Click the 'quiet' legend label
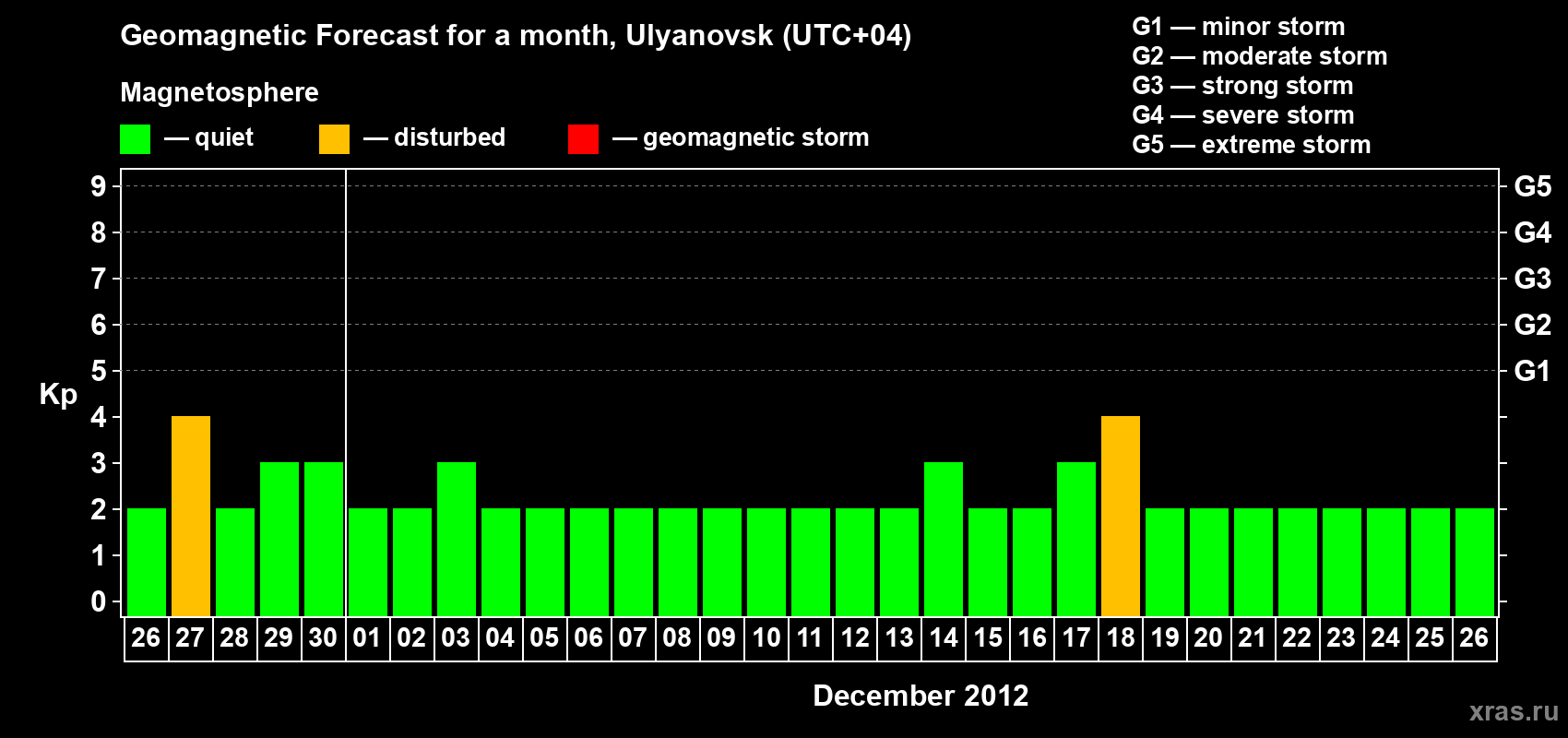The width and height of the screenshot is (1568, 738). tap(224, 137)
